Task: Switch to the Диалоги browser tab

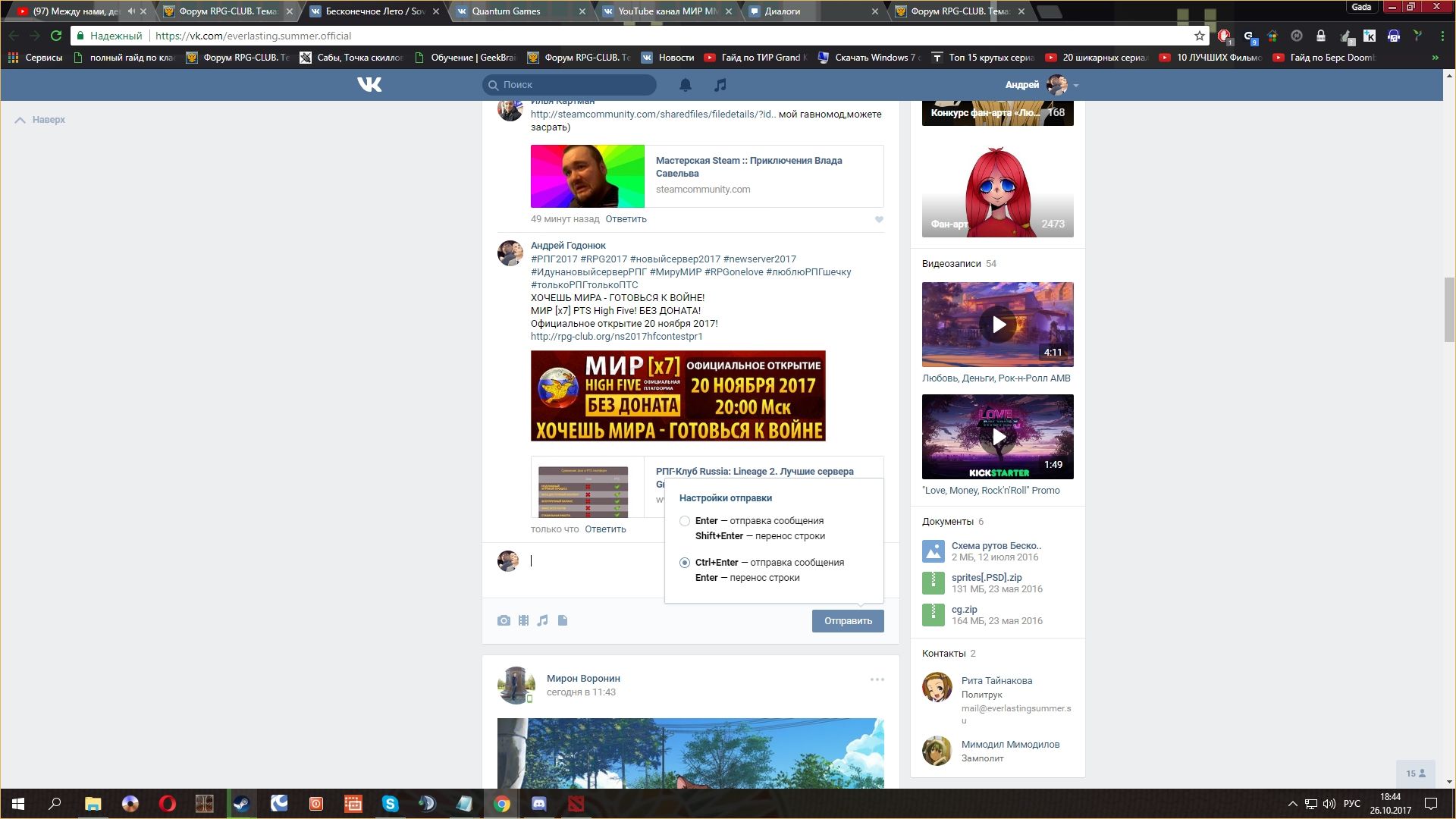Action: click(783, 11)
